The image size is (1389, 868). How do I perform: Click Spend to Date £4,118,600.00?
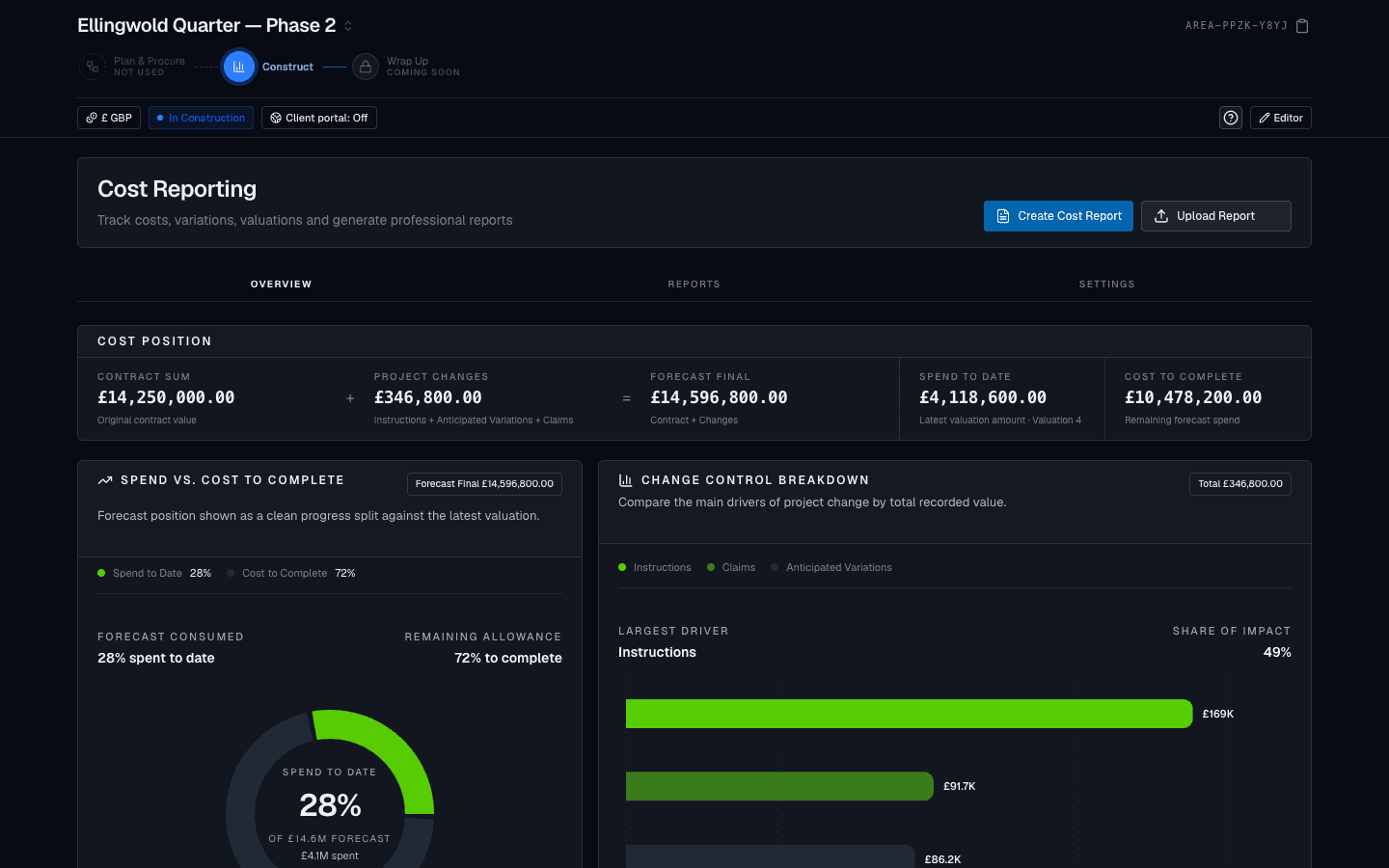(983, 397)
